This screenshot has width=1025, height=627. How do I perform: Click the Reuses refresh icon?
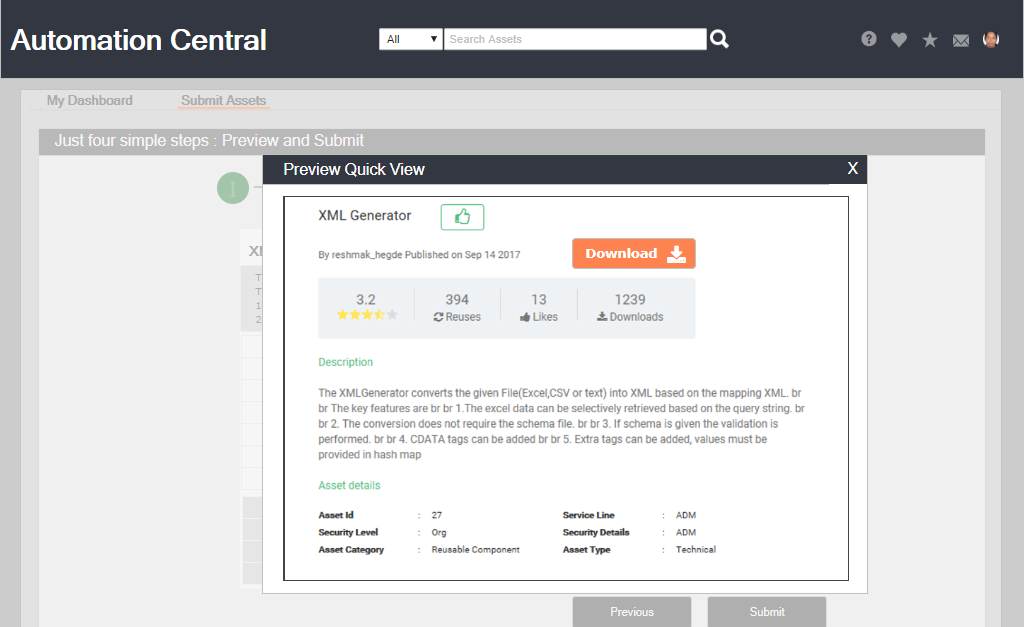(438, 317)
